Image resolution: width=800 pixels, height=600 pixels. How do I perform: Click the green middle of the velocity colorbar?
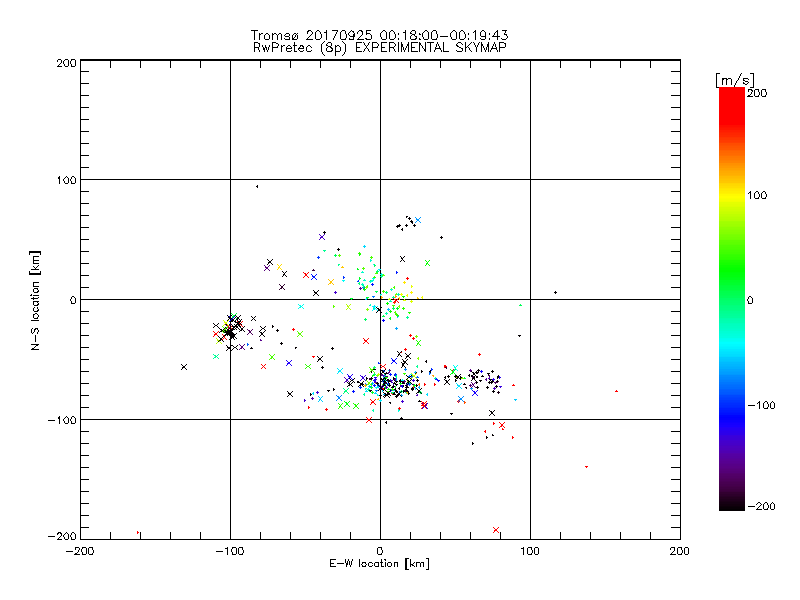(x=732, y=299)
